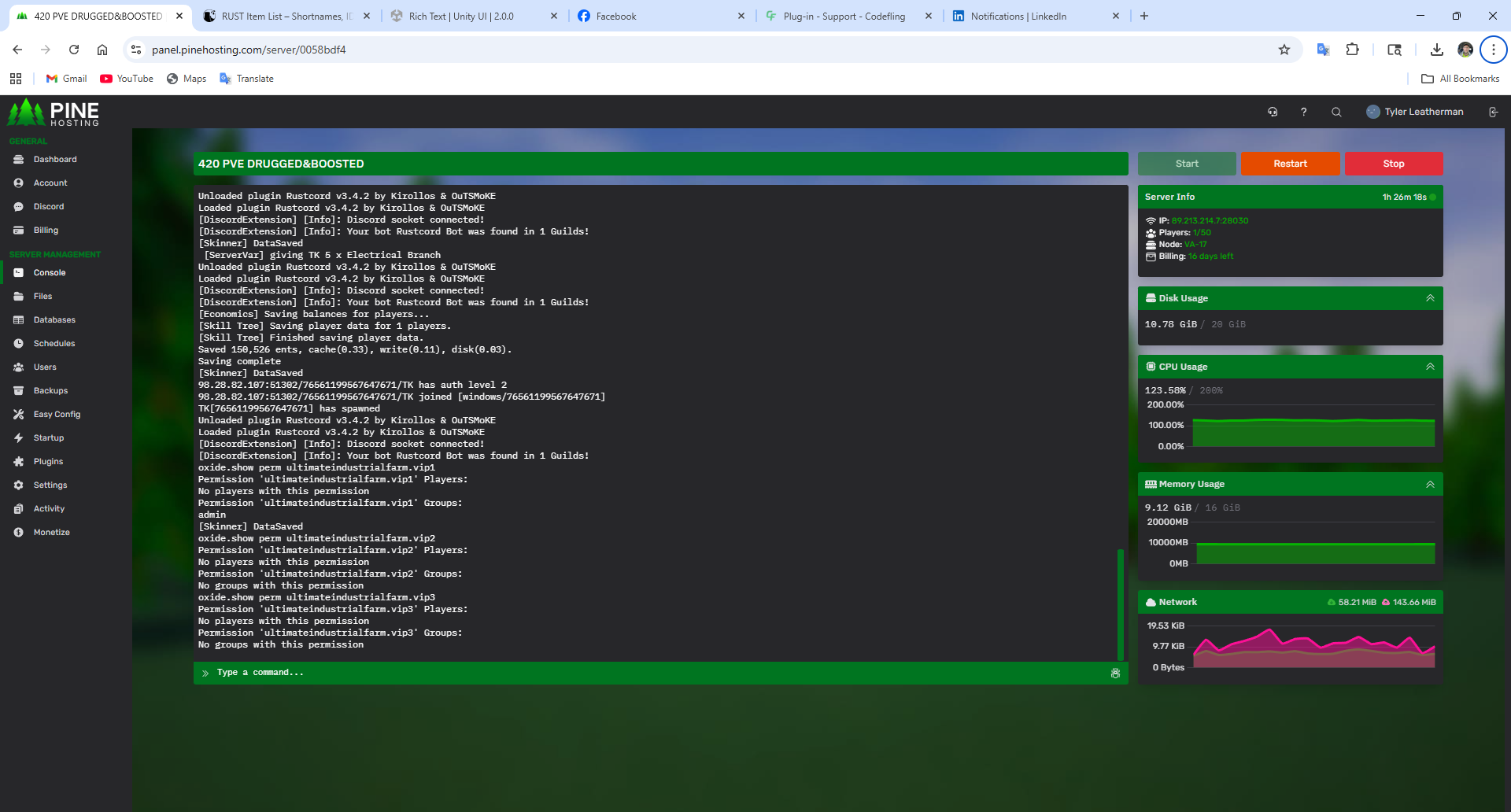Click the support headset icon in header
This screenshot has width=1511, height=812.
[x=1273, y=112]
